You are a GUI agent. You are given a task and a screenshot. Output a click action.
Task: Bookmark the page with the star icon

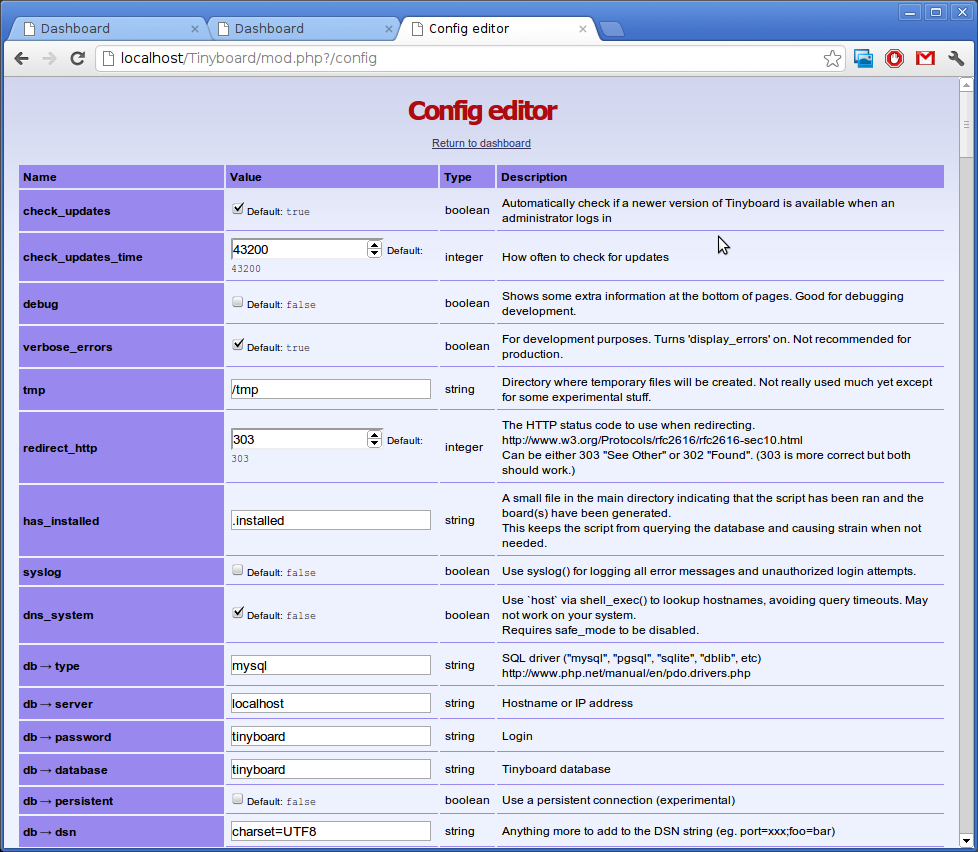[832, 59]
